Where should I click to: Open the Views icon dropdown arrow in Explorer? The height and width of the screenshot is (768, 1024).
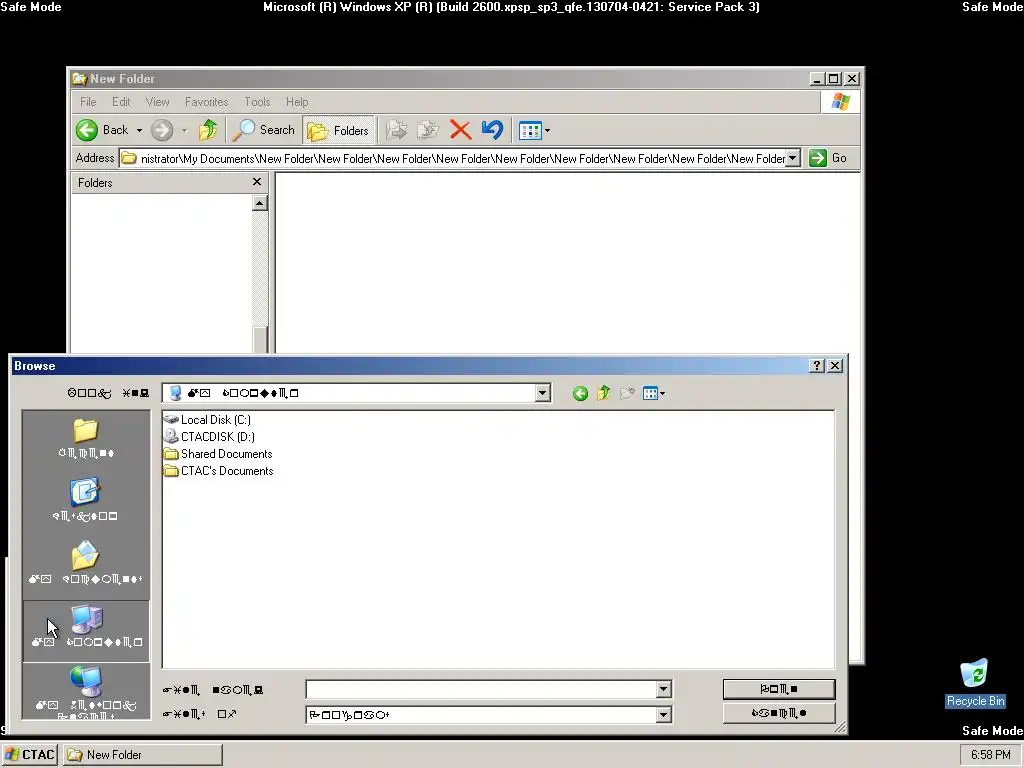click(x=547, y=131)
